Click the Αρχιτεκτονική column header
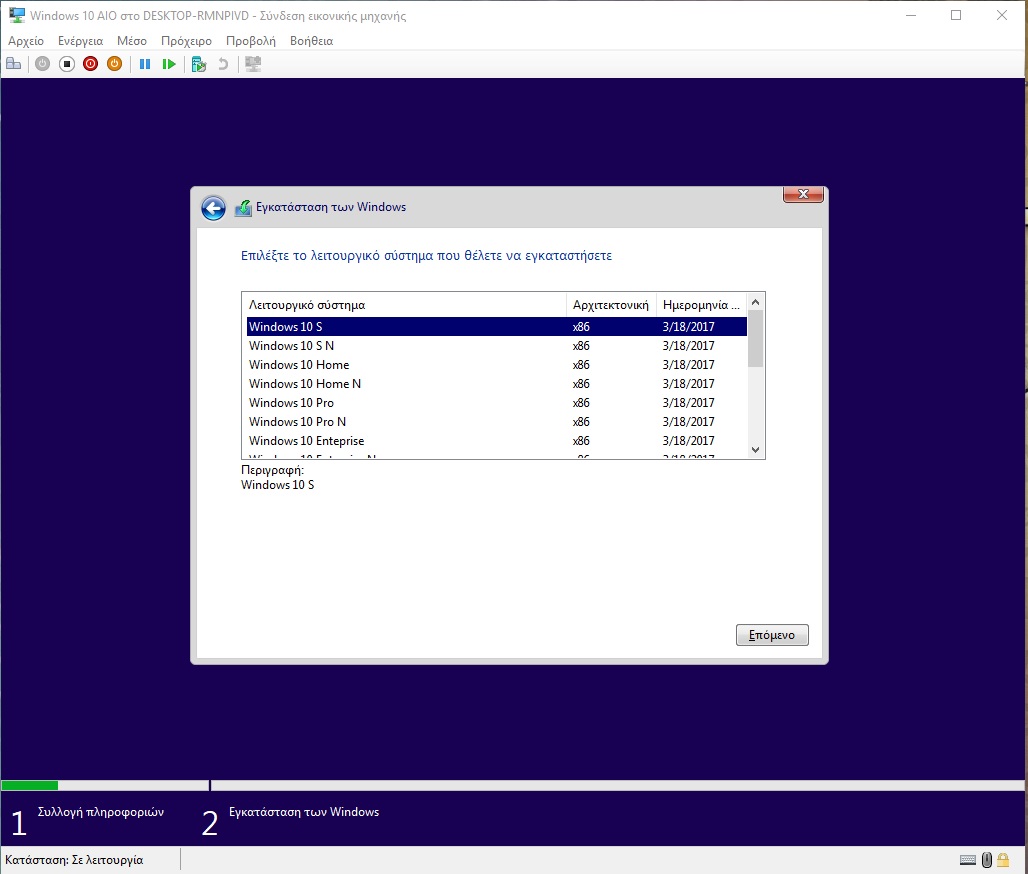 point(611,305)
